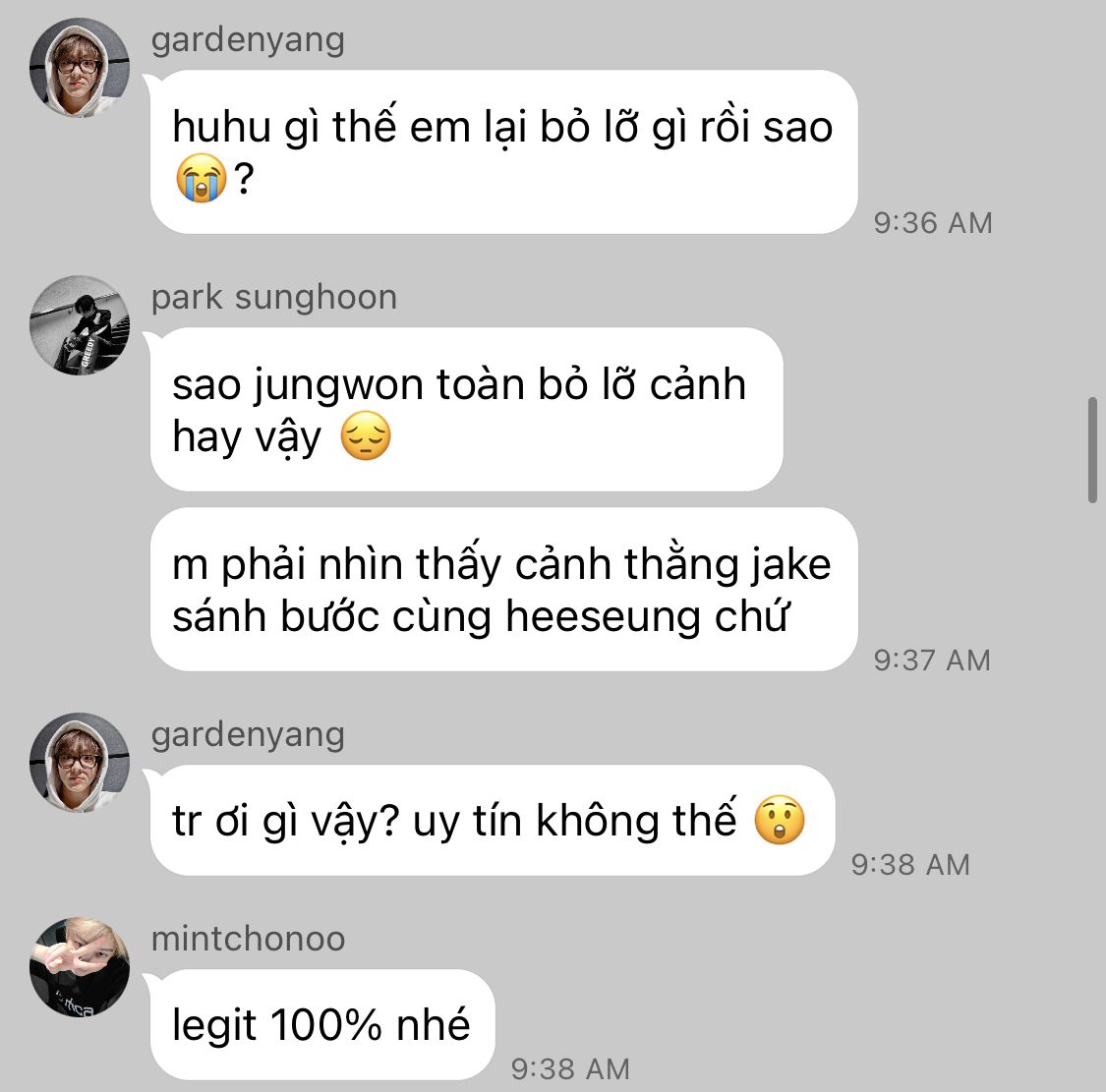Select the username 'mintchonoo'
1106x1092 pixels.
tap(249, 939)
